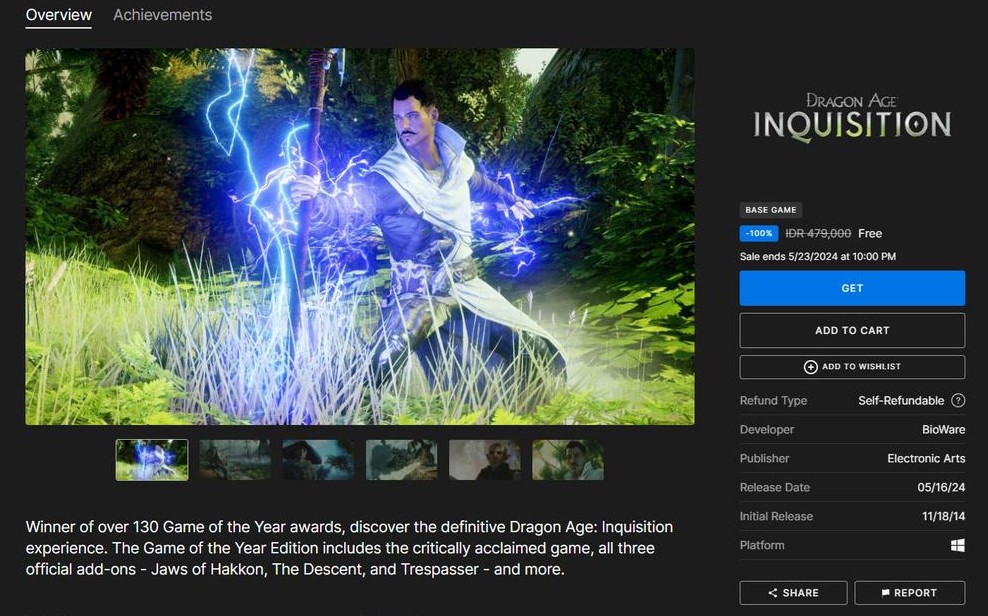Select the Overview tab

(58, 15)
